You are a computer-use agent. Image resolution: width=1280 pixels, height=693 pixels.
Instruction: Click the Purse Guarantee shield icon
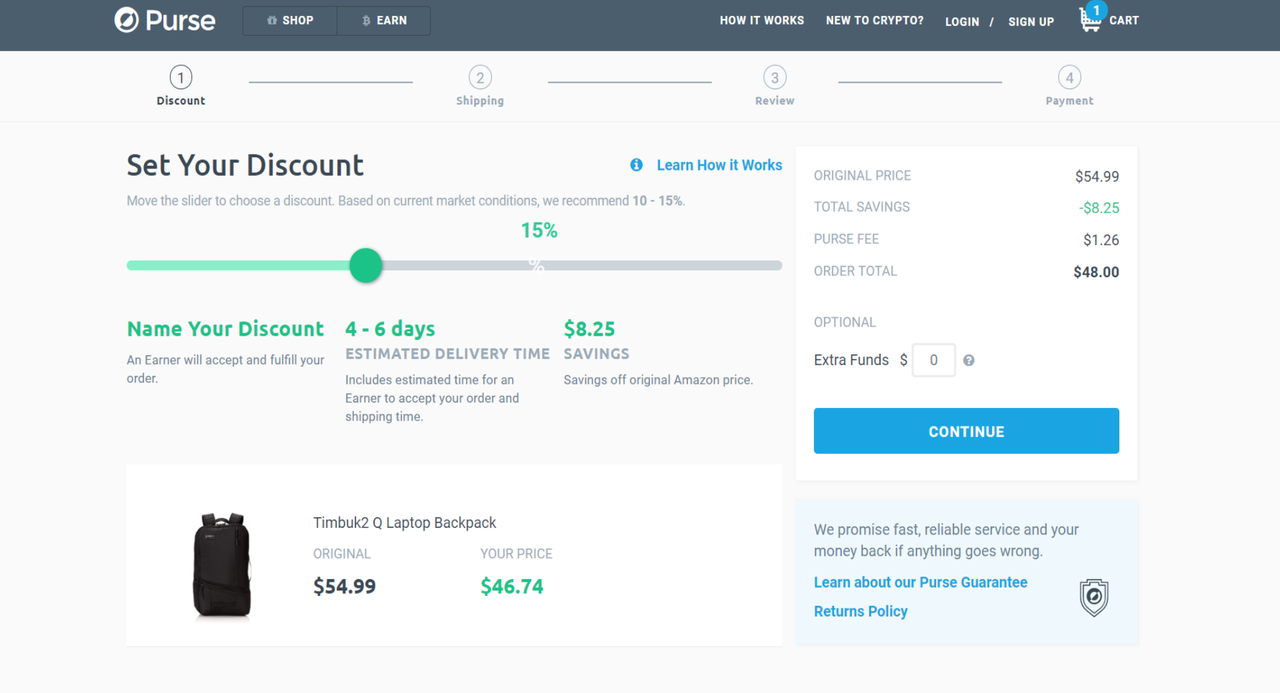tap(1094, 597)
